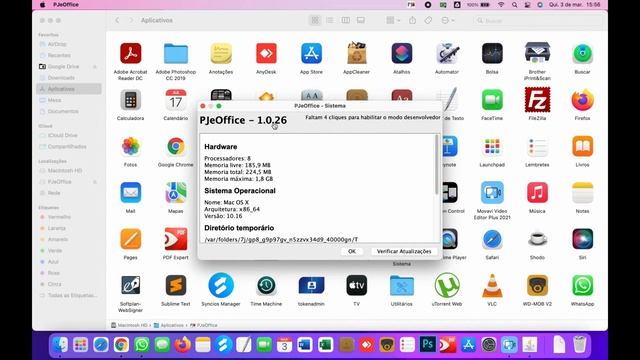Click the PJeOffice - 1.0.26 title text
Screen dimensions: 640x360
(x=243, y=120)
